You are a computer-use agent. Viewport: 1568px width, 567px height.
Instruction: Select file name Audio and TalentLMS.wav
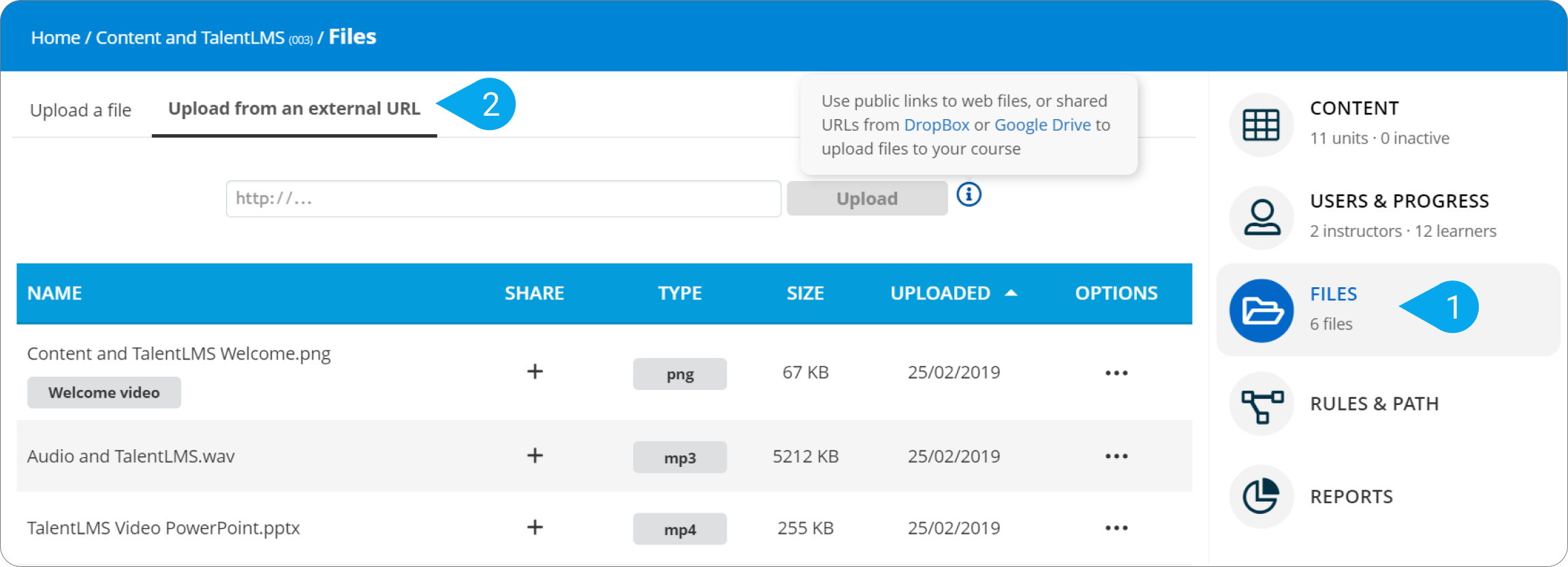131,456
